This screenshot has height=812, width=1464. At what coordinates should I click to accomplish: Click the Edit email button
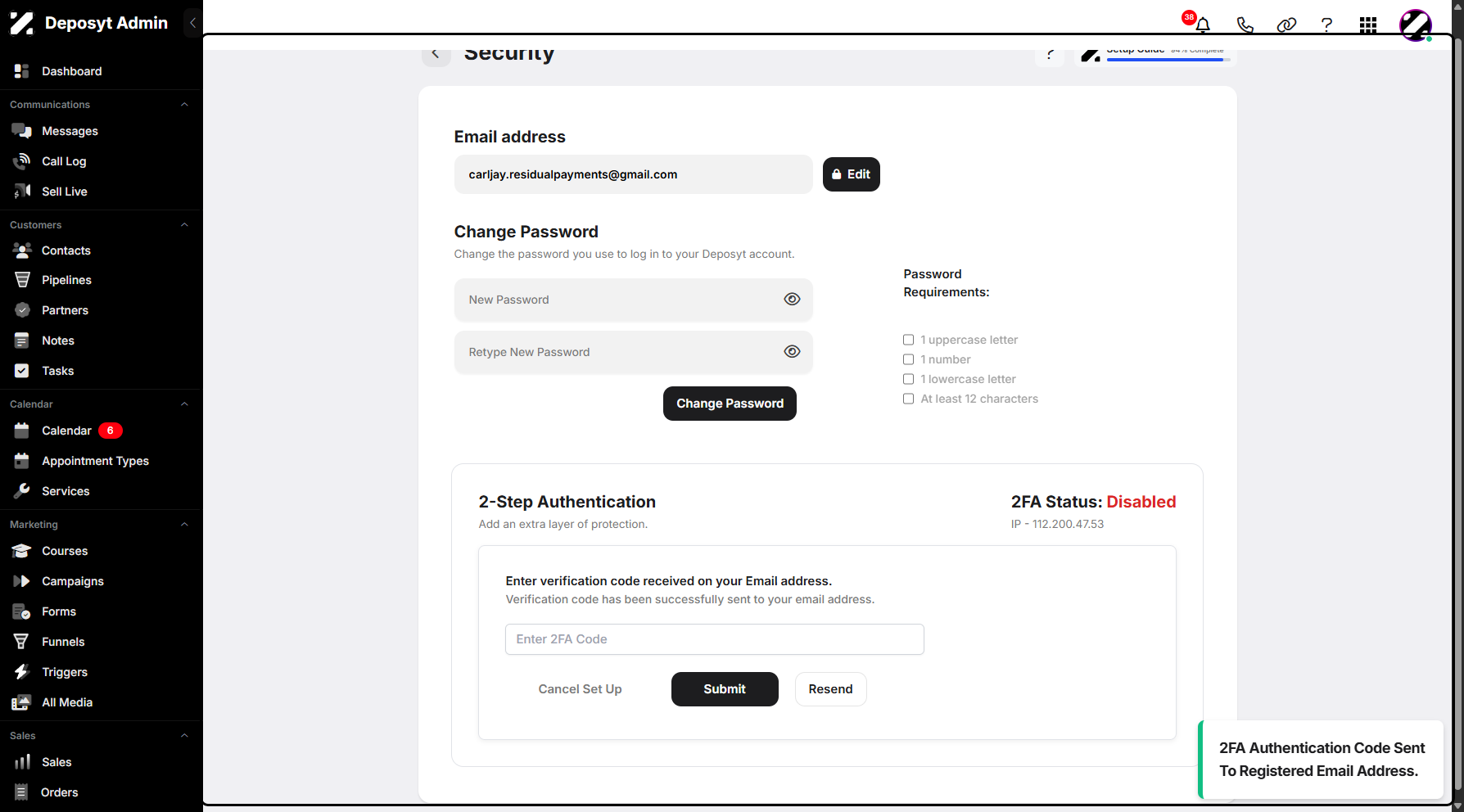coord(851,174)
